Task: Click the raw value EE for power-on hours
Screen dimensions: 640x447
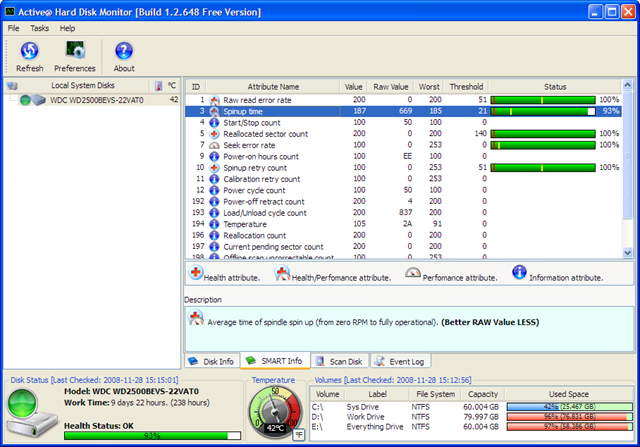Action: point(407,156)
